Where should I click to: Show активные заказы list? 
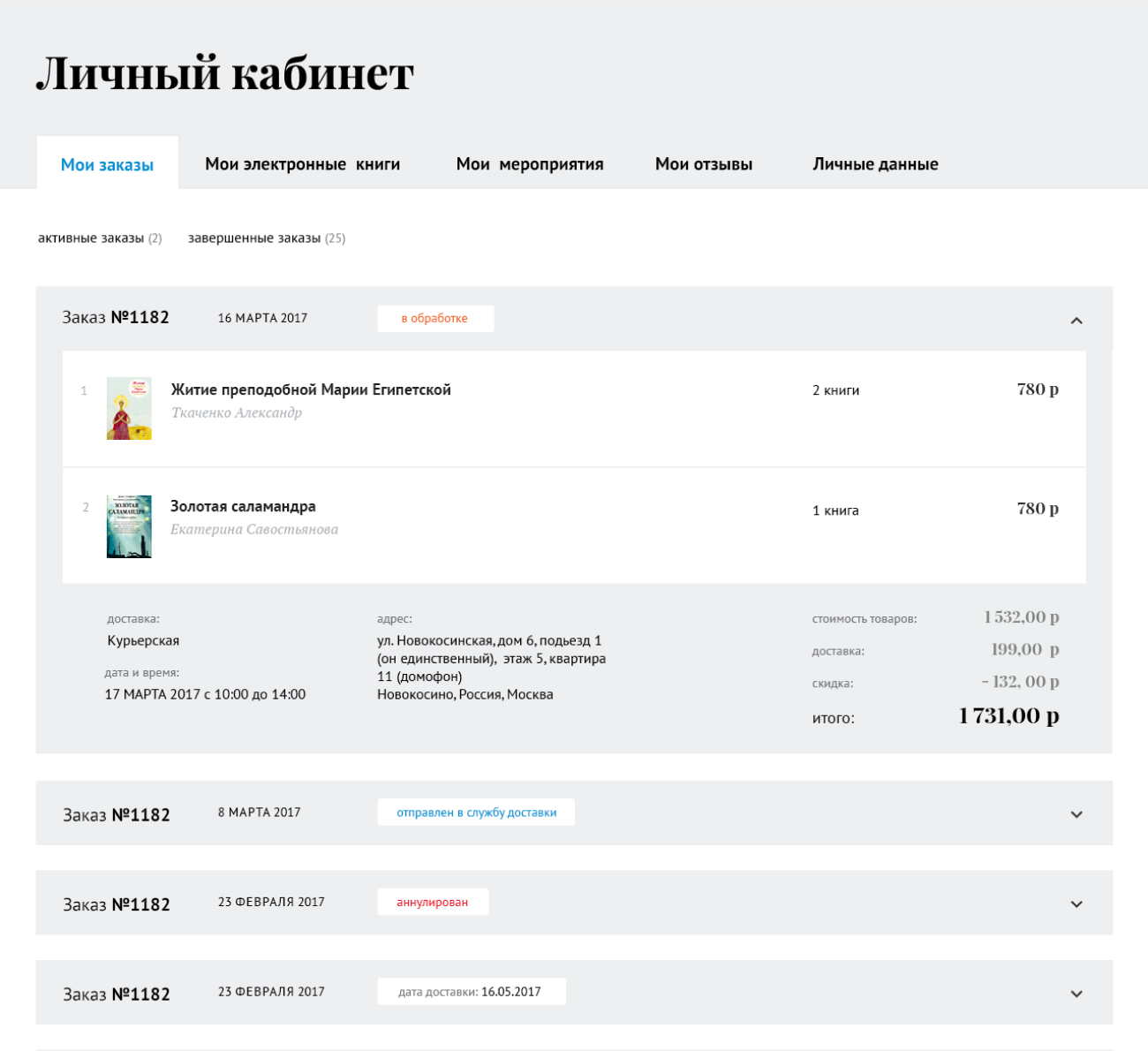pos(100,238)
